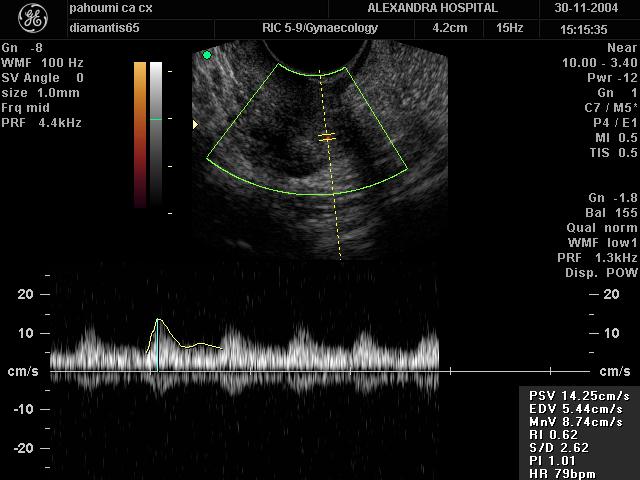The image size is (640, 480).
Task: Click the 'PRF 1.3kHz' color setting
Action: tap(597, 258)
